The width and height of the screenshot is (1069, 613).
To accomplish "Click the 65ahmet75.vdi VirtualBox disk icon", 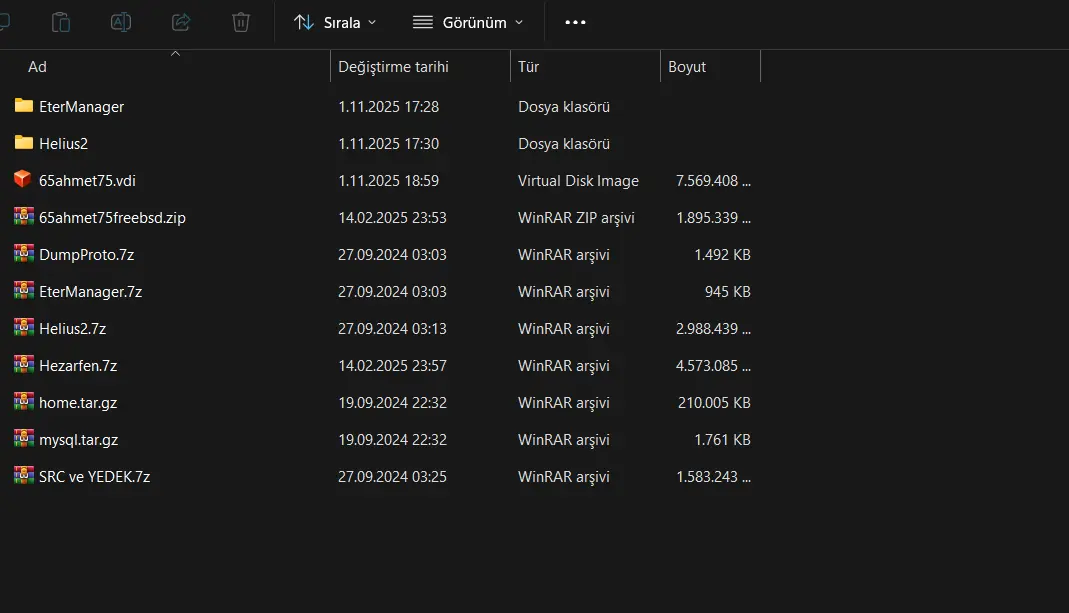I will pos(24,180).
